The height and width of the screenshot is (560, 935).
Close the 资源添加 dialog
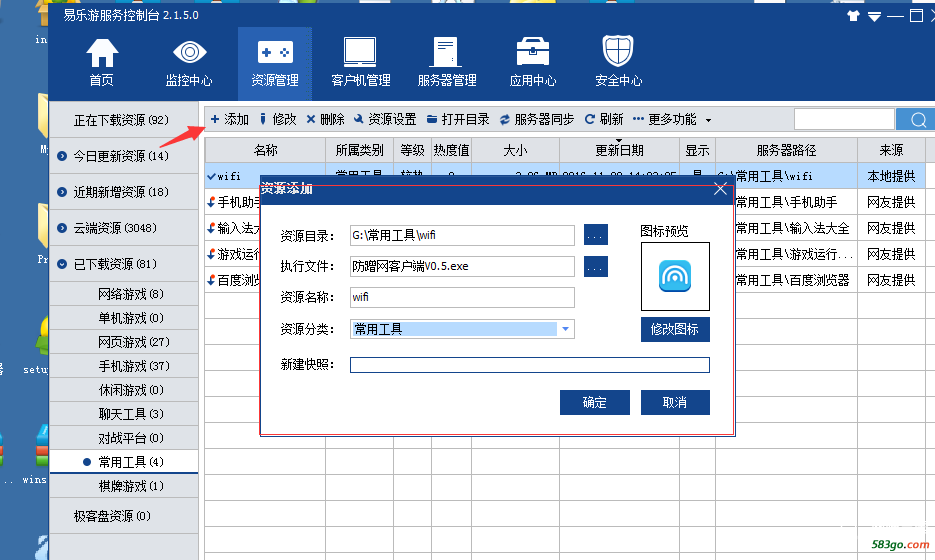click(x=720, y=189)
